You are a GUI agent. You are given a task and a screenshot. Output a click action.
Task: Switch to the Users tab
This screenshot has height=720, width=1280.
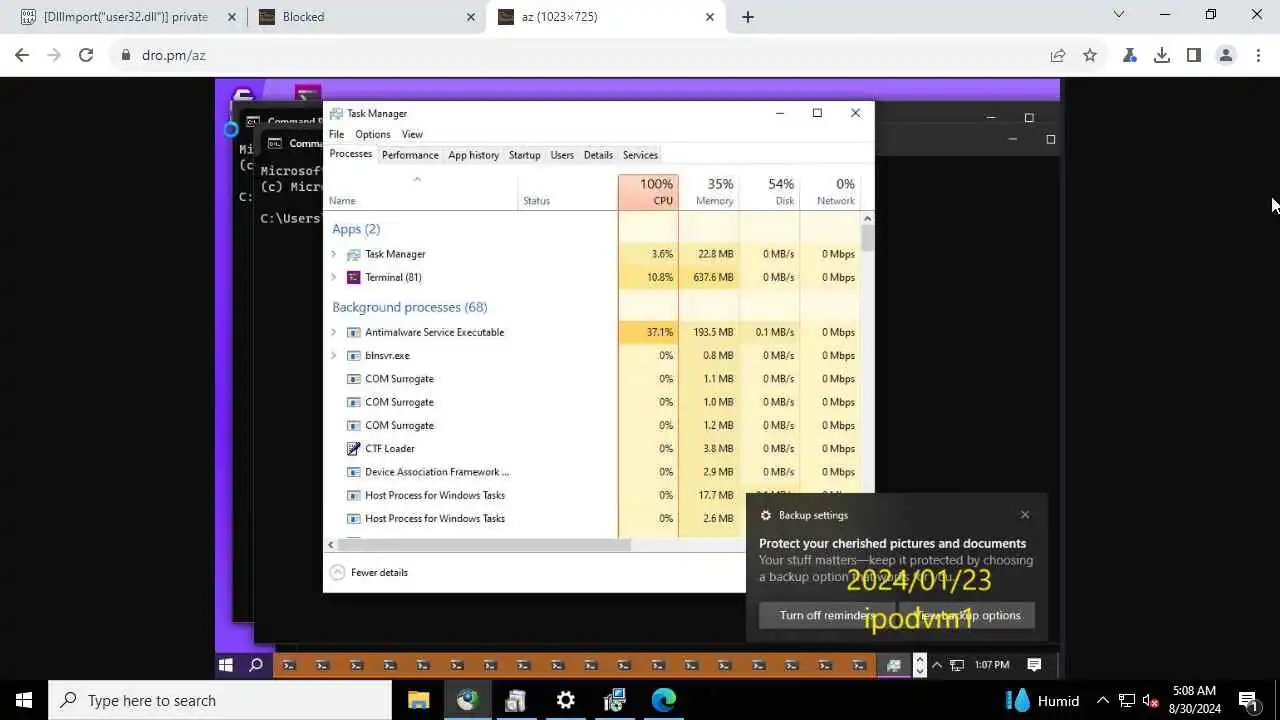pos(562,155)
